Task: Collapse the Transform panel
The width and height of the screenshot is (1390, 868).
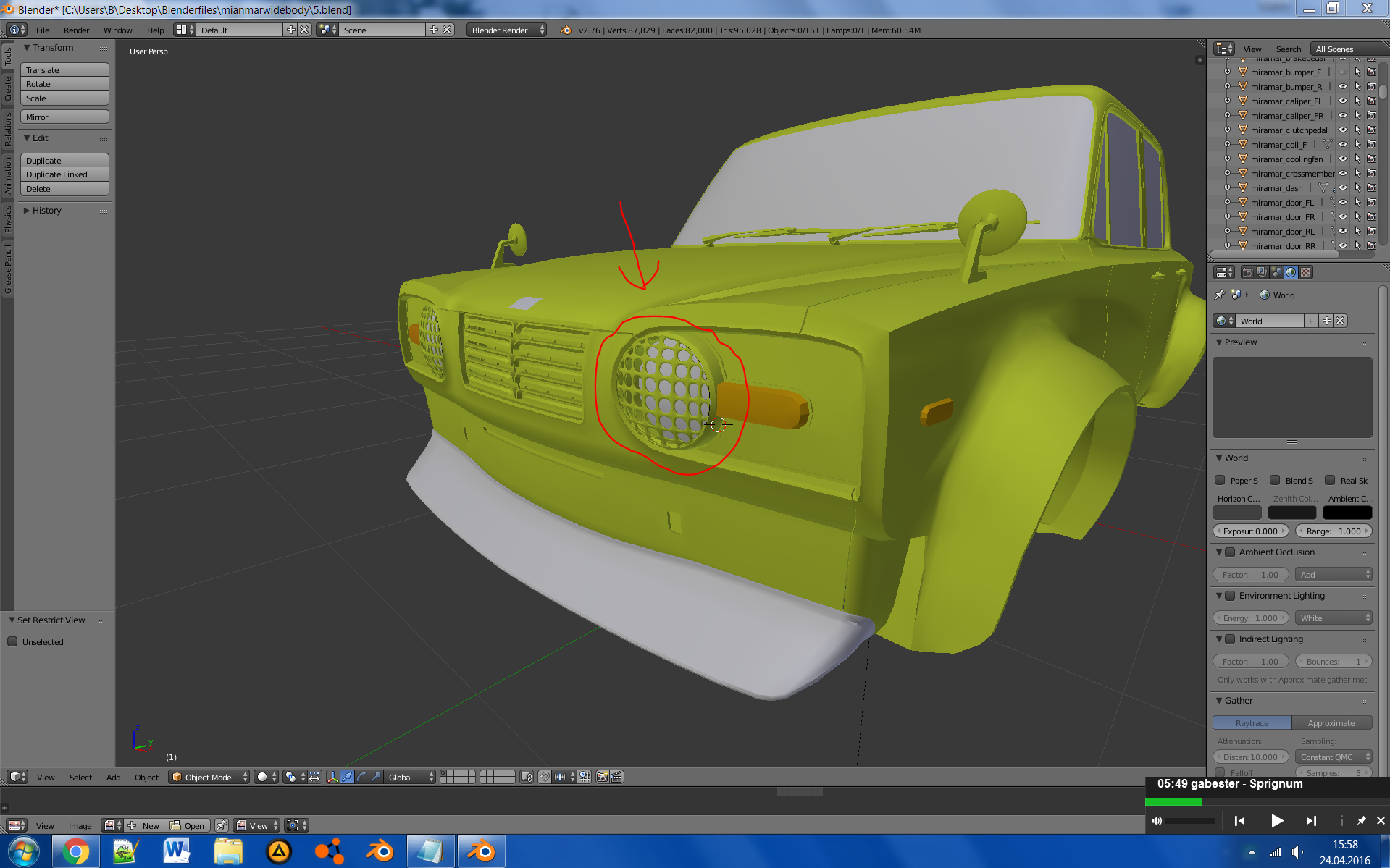Action: point(27,47)
